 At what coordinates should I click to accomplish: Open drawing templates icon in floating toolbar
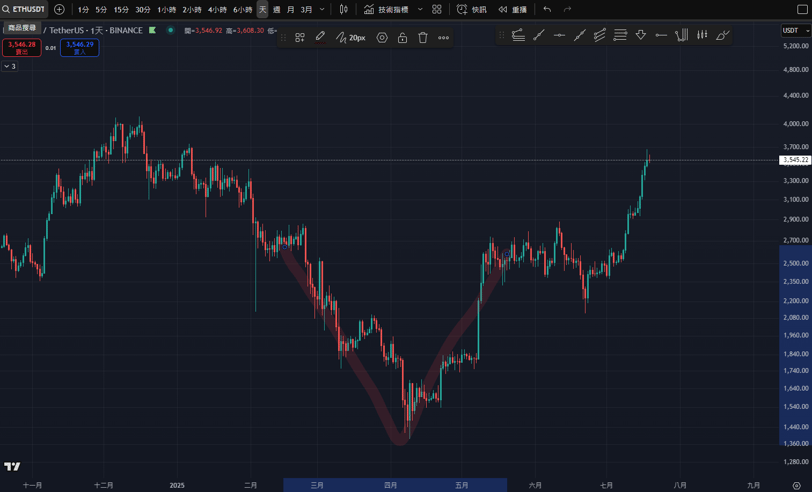[300, 37]
